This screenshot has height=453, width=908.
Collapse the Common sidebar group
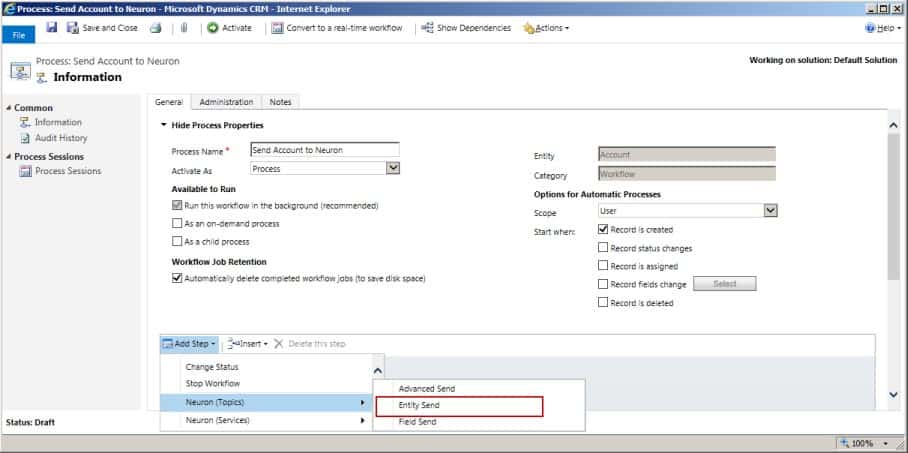point(9,108)
